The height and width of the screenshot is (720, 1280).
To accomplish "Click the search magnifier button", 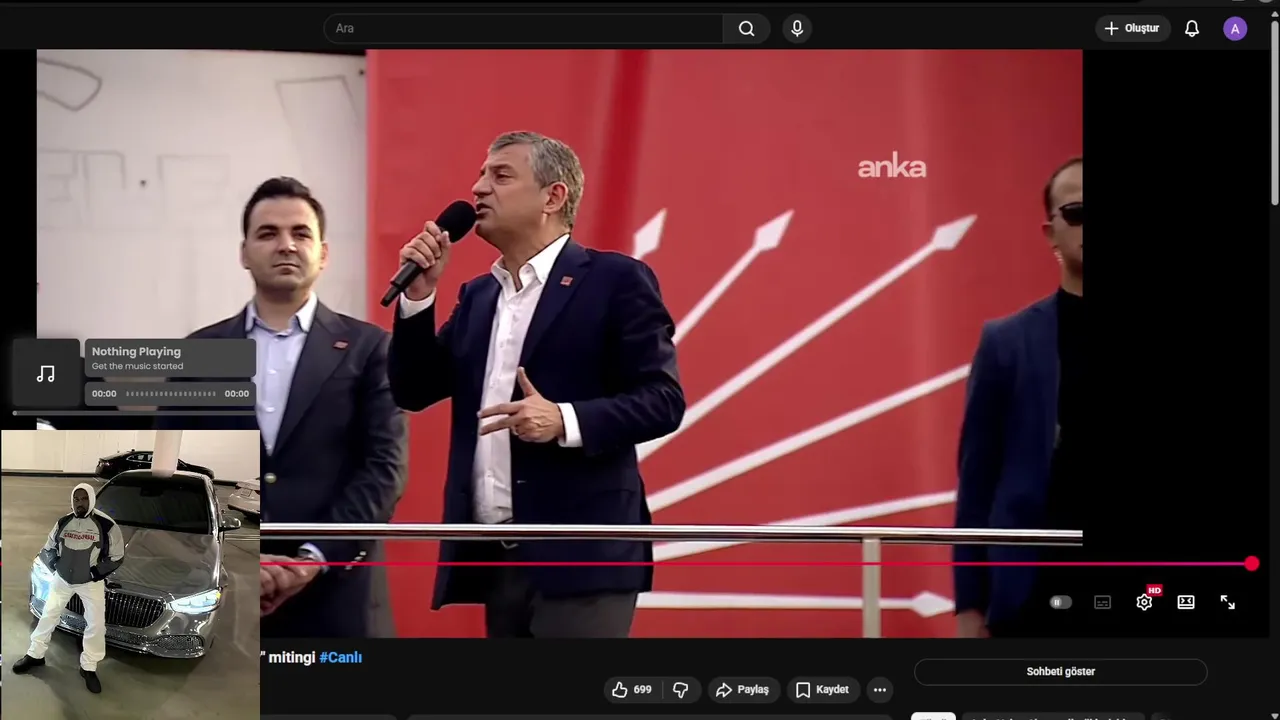I will coord(746,28).
